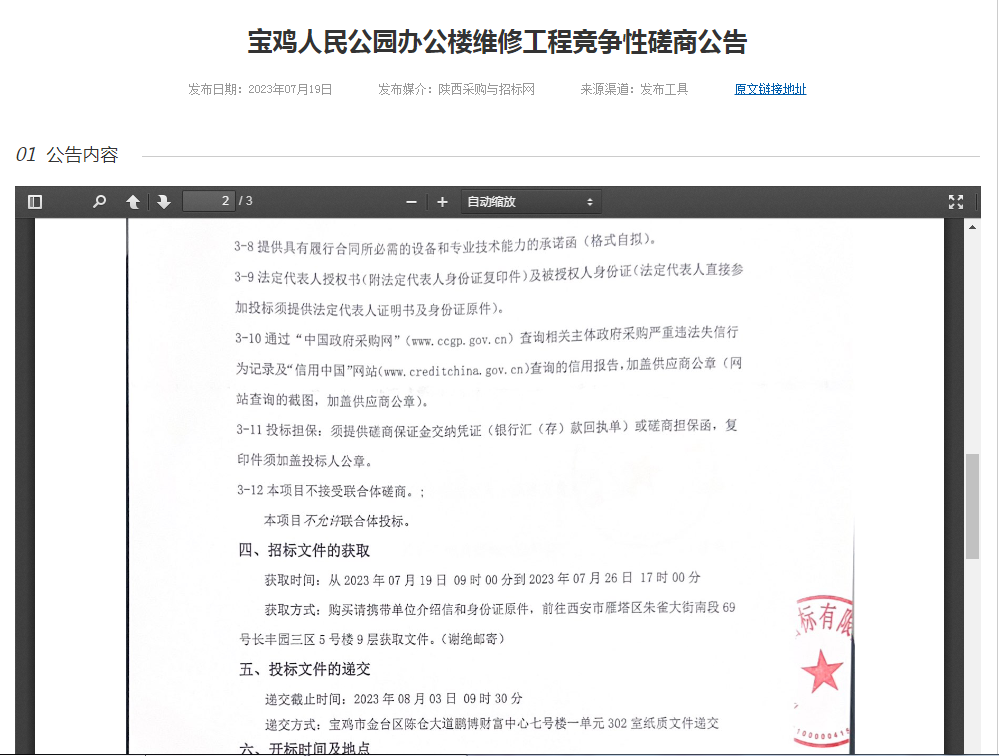Click the total page count text / 3

click(246, 201)
